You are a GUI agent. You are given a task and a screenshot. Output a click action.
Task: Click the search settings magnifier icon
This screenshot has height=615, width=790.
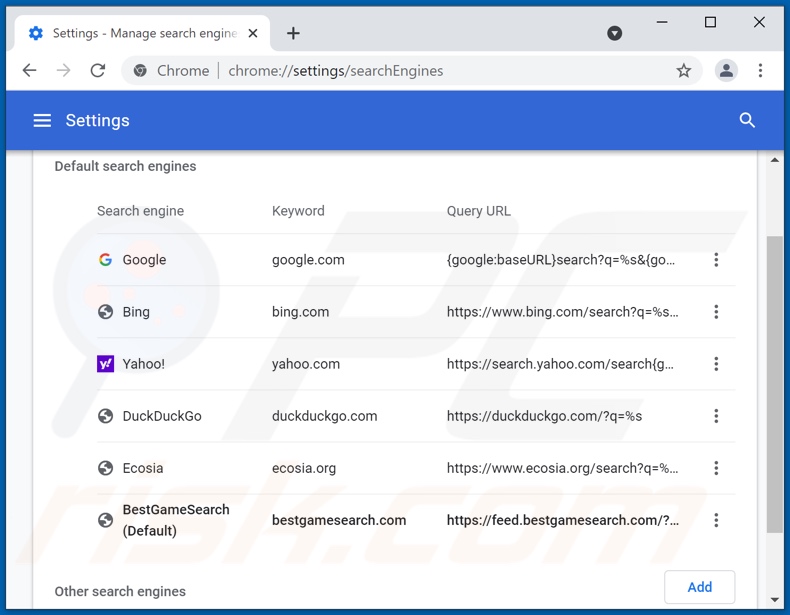pyautogui.click(x=747, y=120)
